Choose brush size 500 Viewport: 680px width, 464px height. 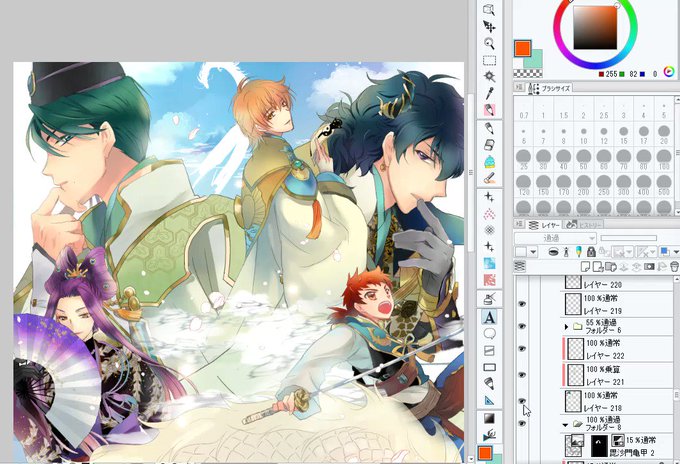664,185
